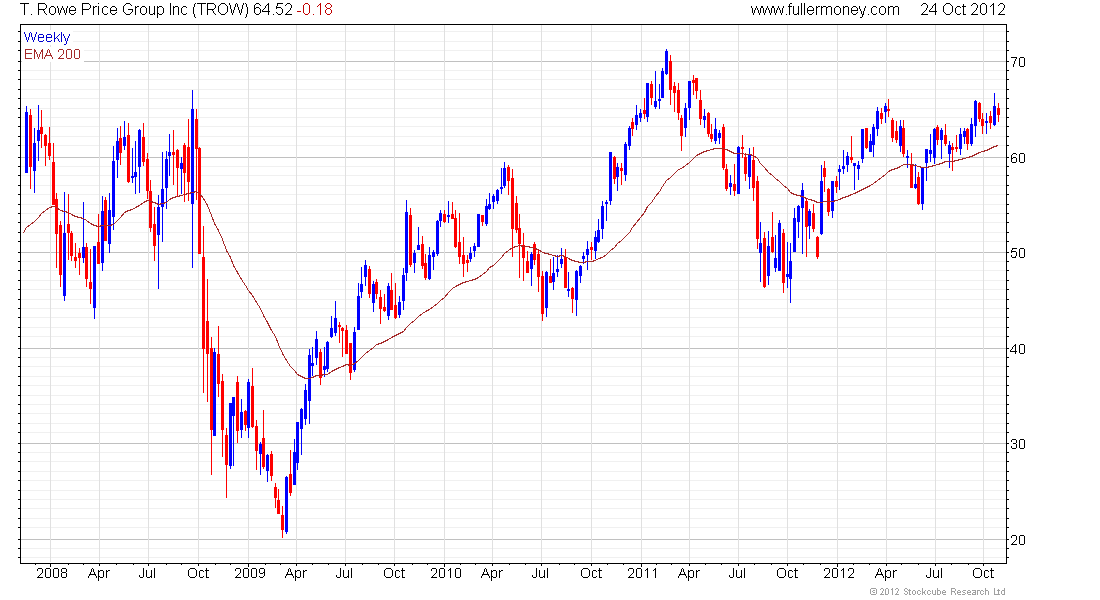Image resolution: width=1100 pixels, height=600 pixels.
Task: Click the 'Jul' label following 2012
Action: tap(934, 573)
